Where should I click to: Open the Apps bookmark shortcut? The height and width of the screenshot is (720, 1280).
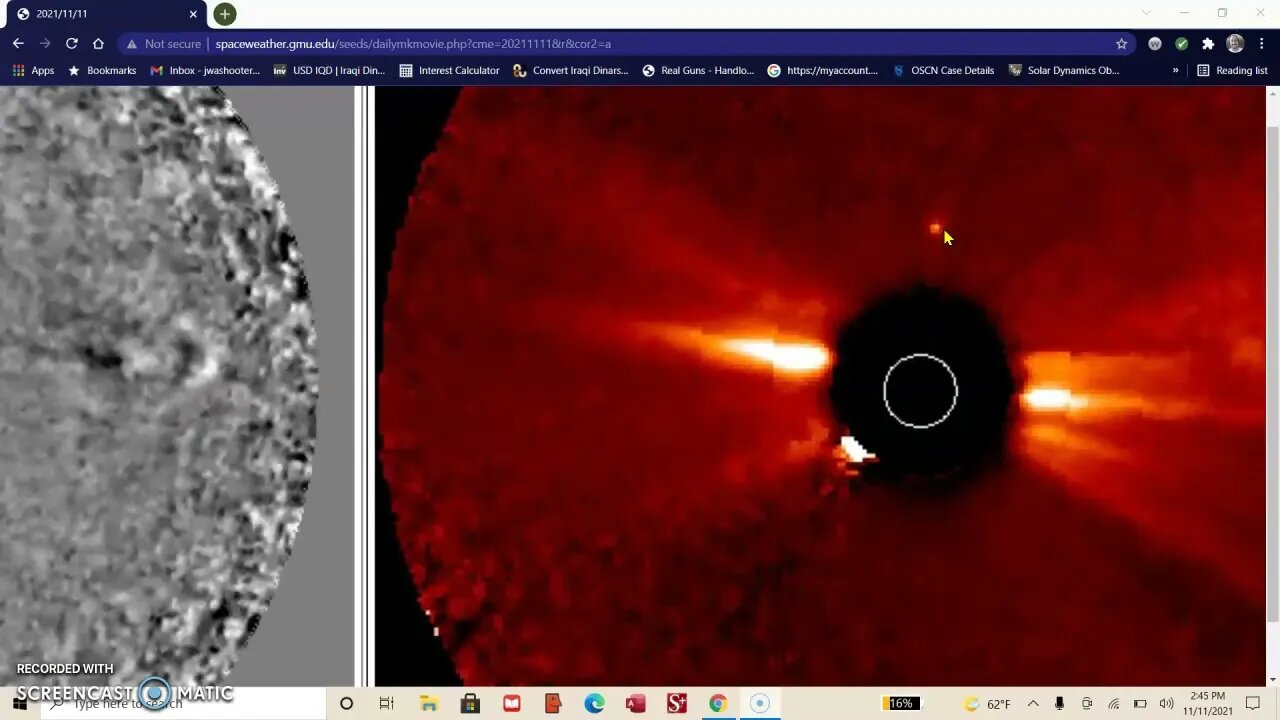[33, 71]
